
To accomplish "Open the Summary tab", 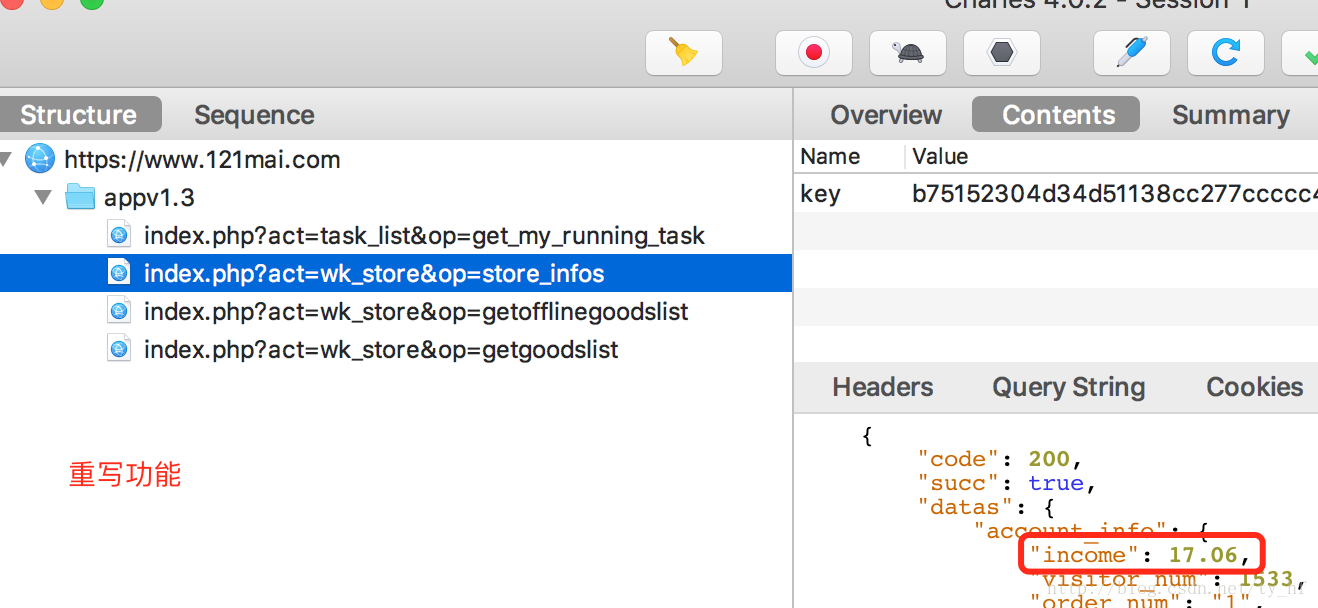I will click(x=1230, y=115).
